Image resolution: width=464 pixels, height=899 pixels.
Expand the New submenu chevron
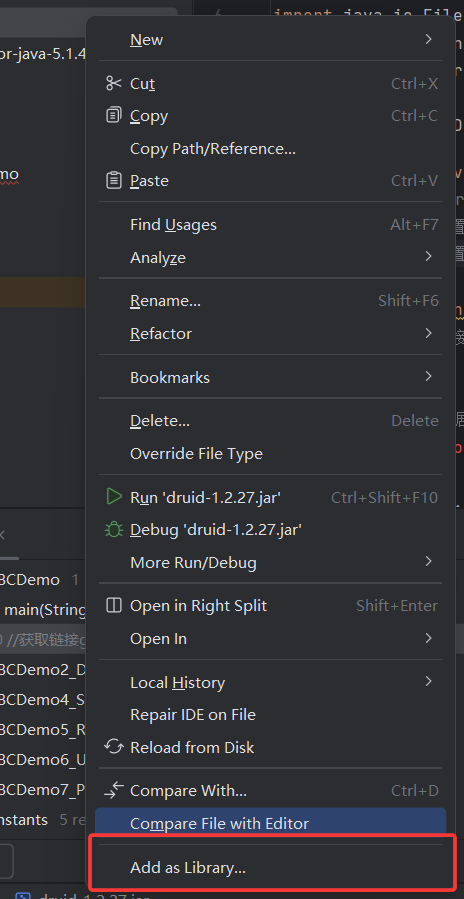(428, 39)
